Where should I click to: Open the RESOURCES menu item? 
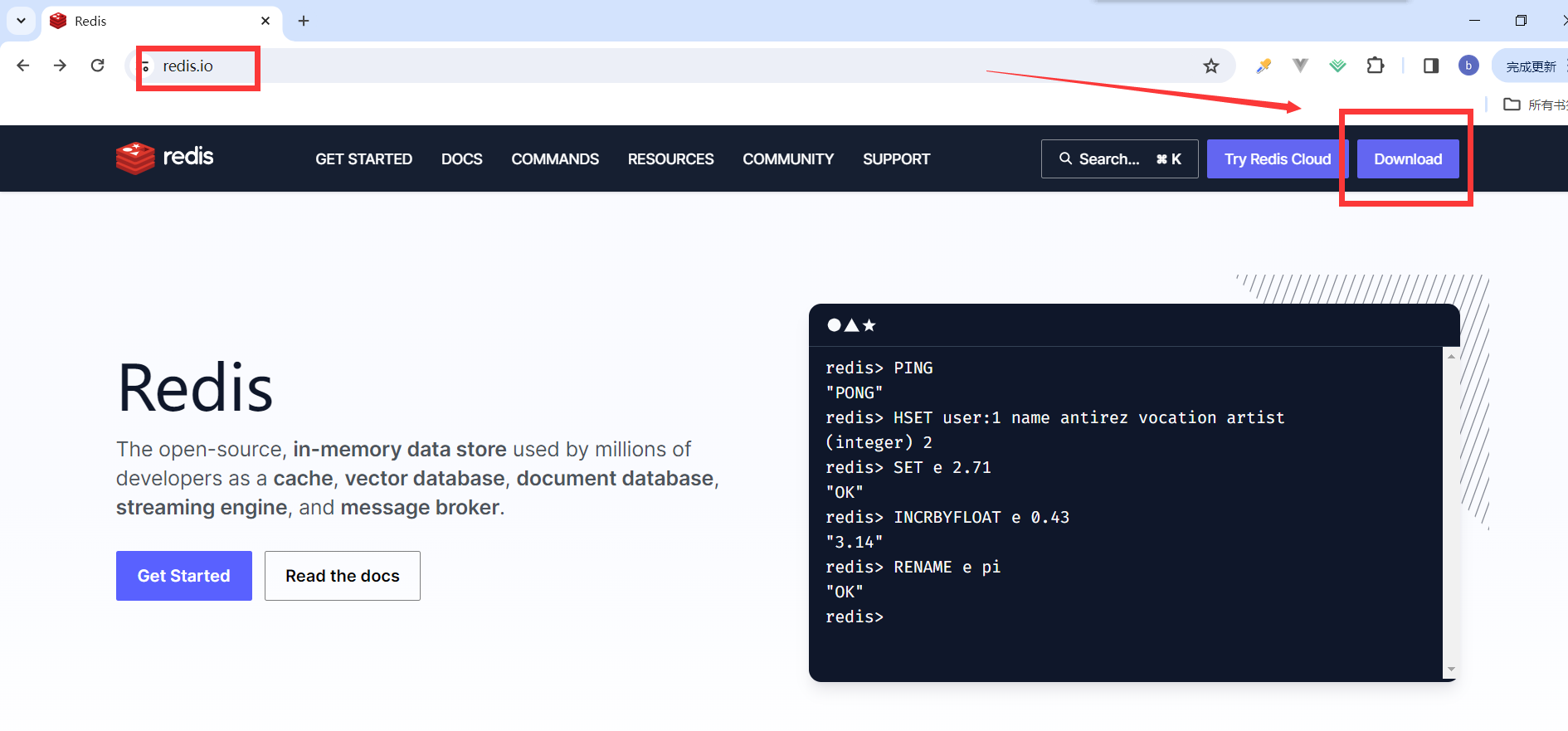coord(670,158)
